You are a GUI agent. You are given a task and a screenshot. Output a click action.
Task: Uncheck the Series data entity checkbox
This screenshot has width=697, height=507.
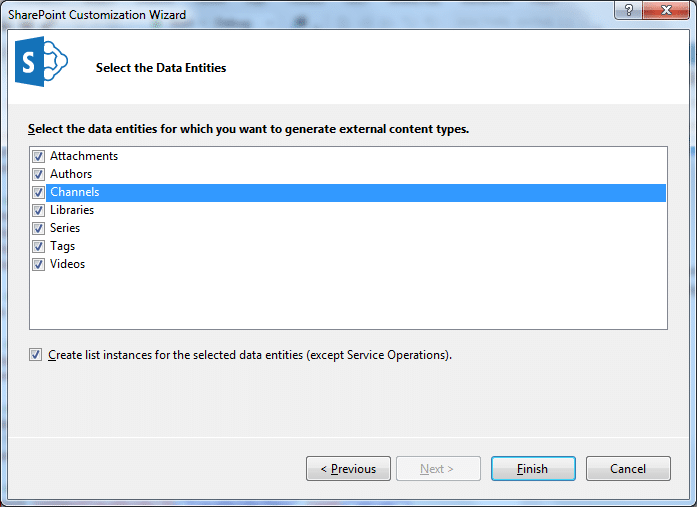click(x=39, y=229)
